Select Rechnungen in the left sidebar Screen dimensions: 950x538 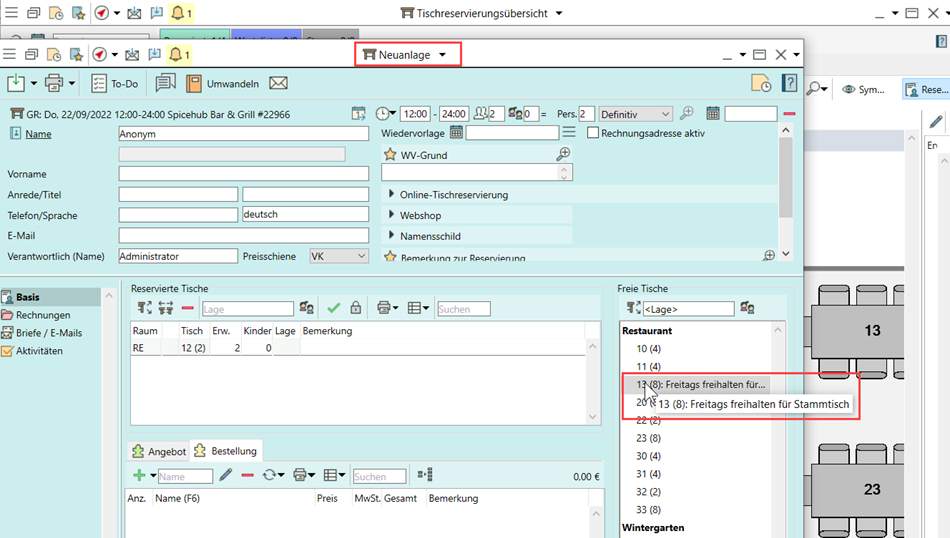click(x=42, y=315)
